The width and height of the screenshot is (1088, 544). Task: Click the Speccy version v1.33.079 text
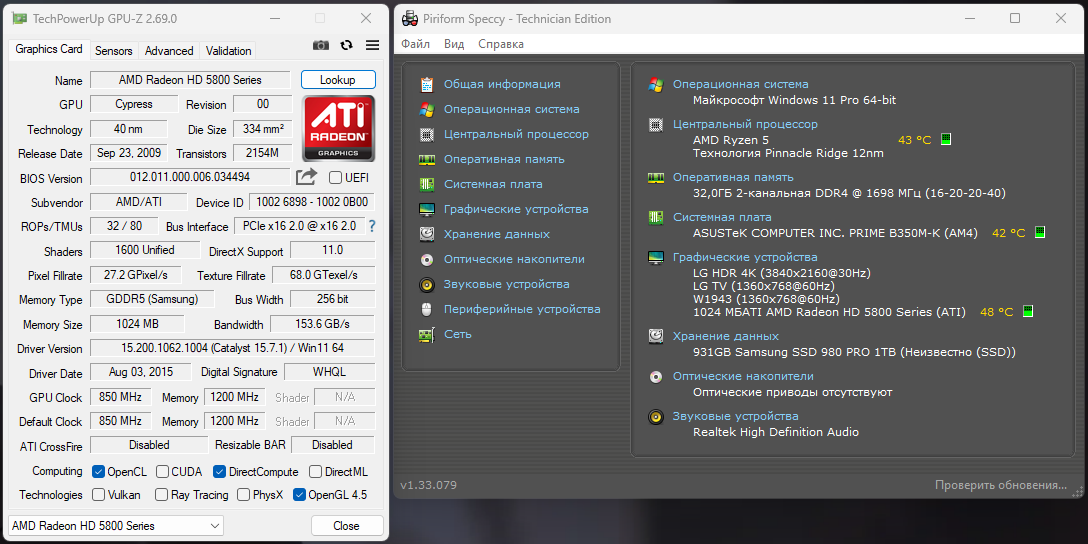click(x=429, y=485)
